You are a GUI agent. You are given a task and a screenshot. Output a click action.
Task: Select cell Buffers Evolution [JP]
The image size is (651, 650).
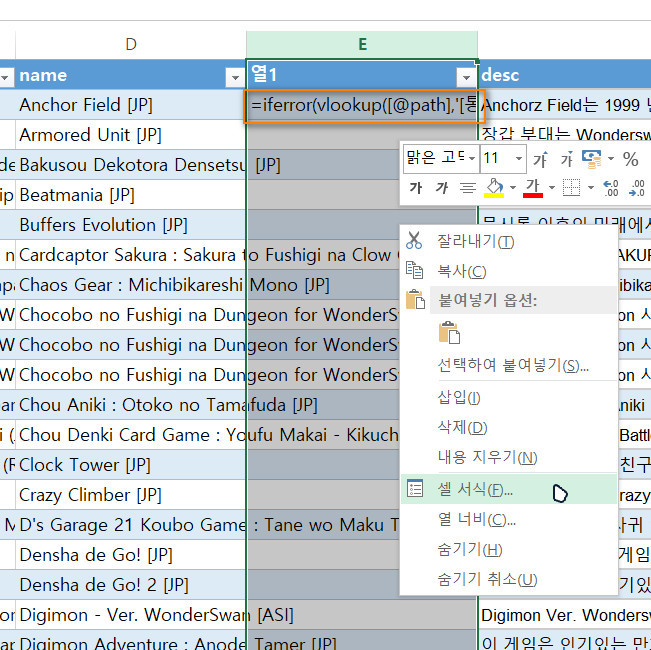click(131, 225)
